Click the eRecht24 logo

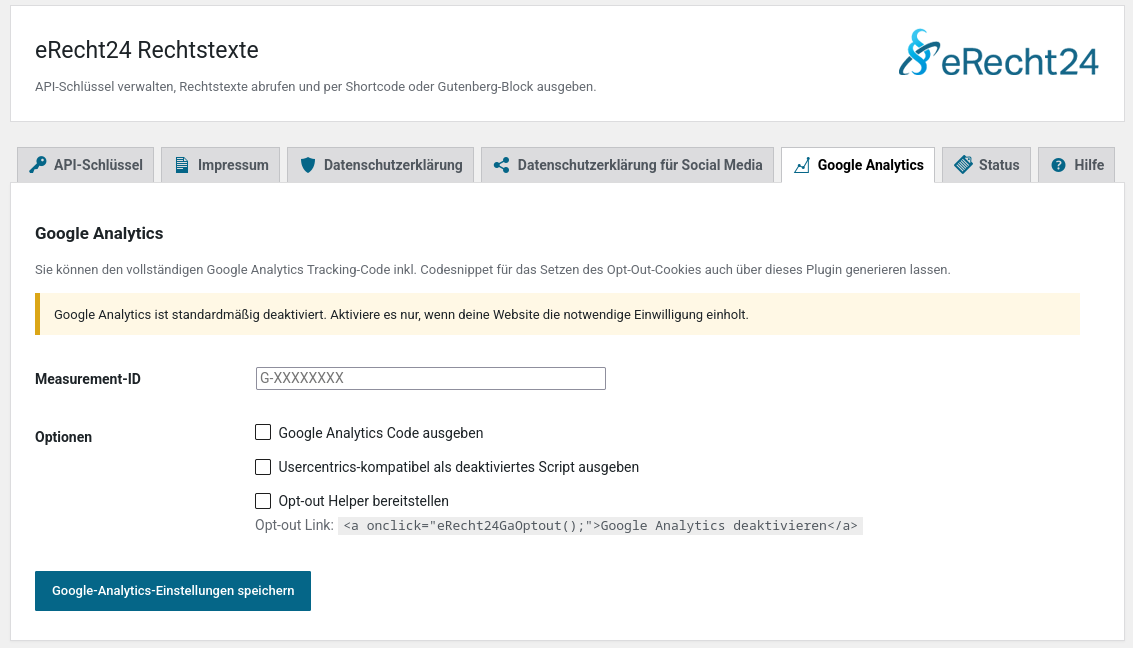[998, 53]
